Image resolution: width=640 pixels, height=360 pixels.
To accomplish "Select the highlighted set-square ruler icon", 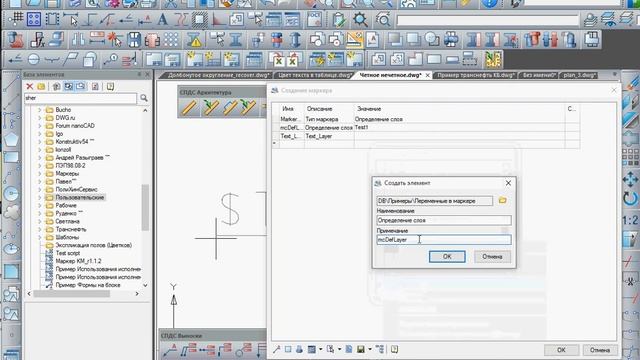I will pyautogui.click(x=354, y=40).
